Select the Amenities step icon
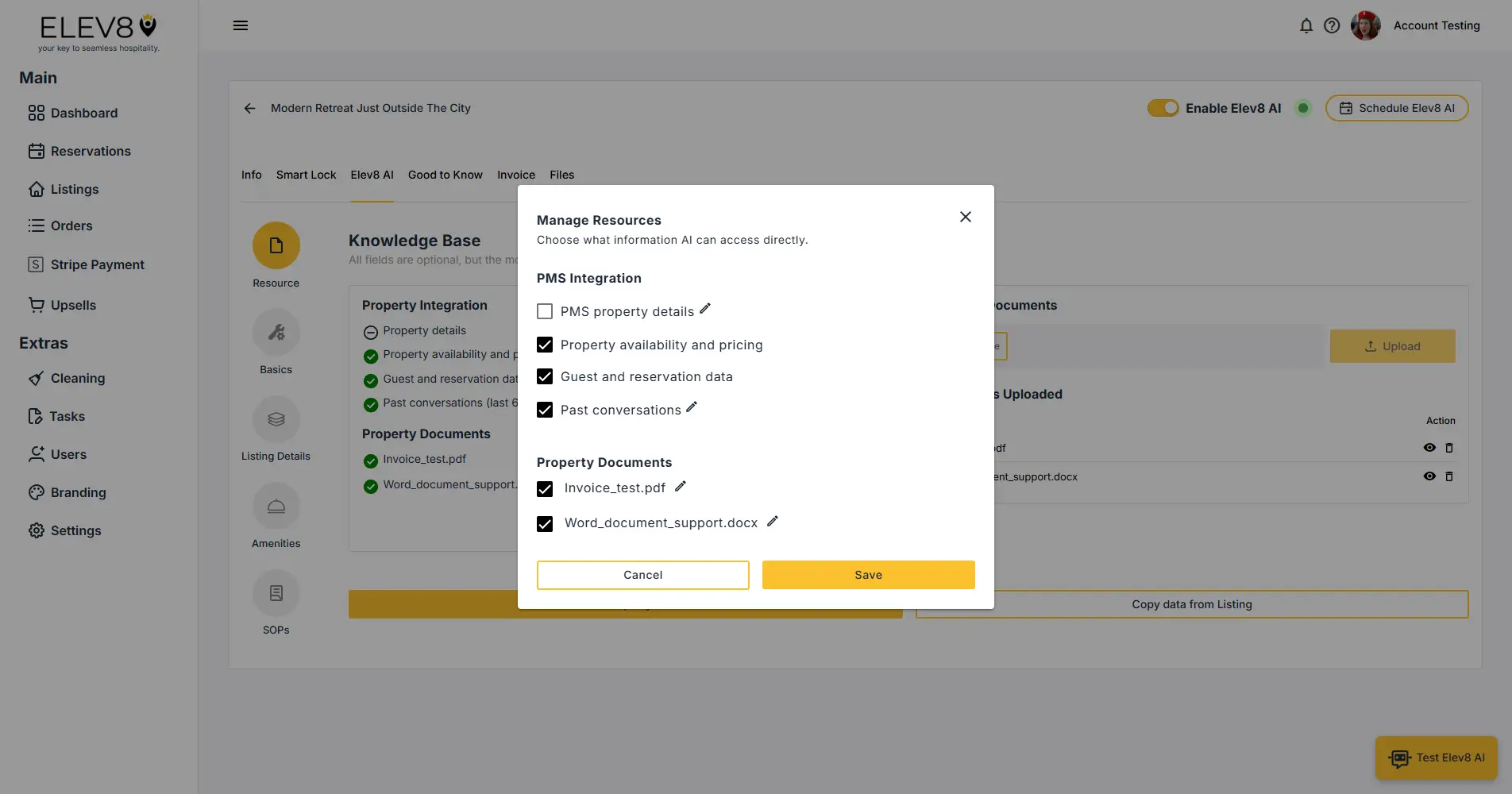The height and width of the screenshot is (794, 1512). coord(276,505)
